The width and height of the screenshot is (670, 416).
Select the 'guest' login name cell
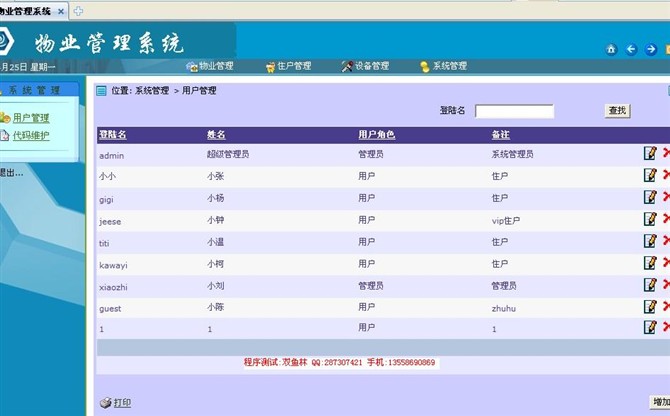[110, 309]
